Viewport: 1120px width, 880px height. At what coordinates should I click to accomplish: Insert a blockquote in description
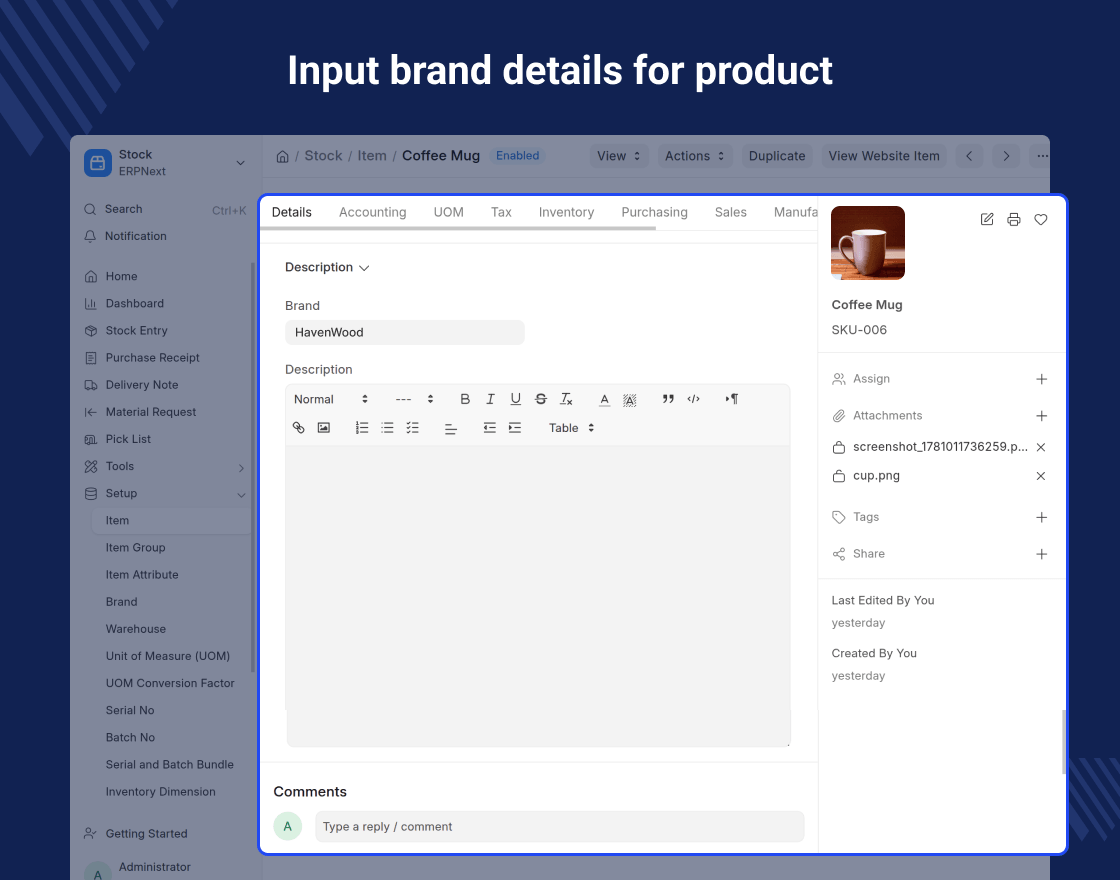(668, 399)
